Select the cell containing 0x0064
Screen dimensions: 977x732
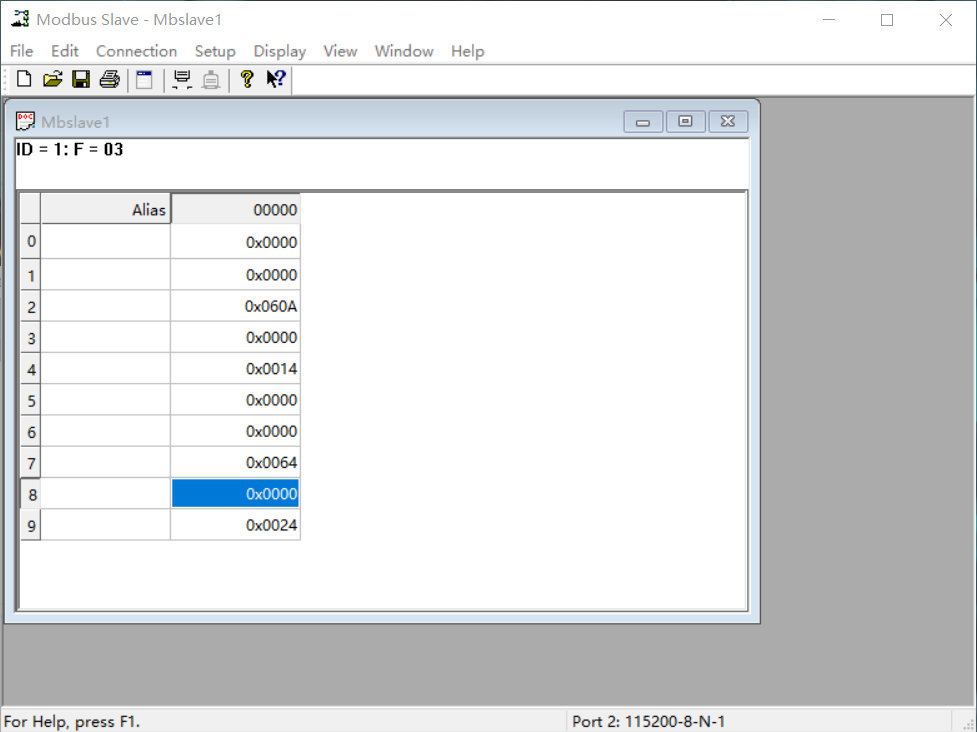(x=235, y=463)
